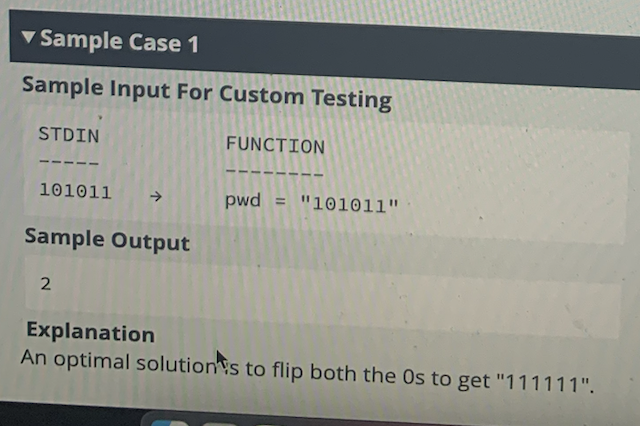Click inside the sample output code box
Screen dimensions: 640x426
click(x=322, y=296)
